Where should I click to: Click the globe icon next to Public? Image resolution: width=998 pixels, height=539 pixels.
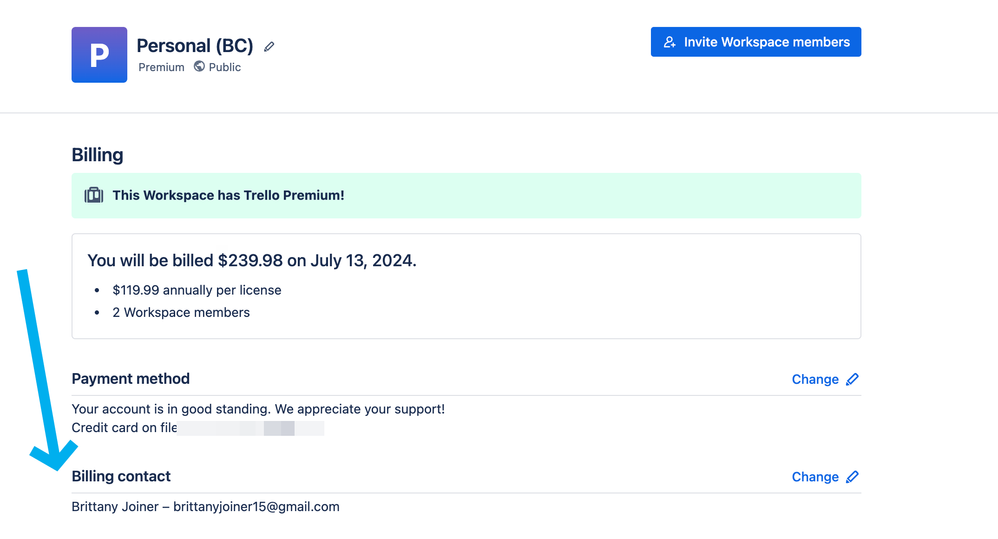pyautogui.click(x=199, y=66)
